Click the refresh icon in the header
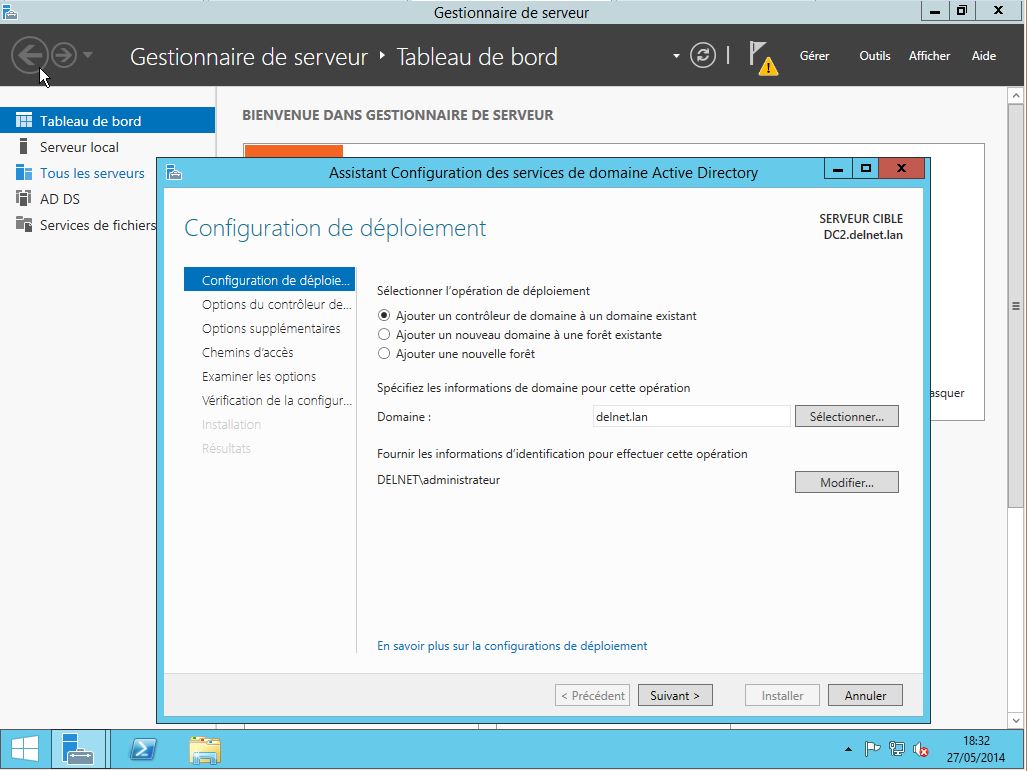1027x771 pixels. [703, 56]
